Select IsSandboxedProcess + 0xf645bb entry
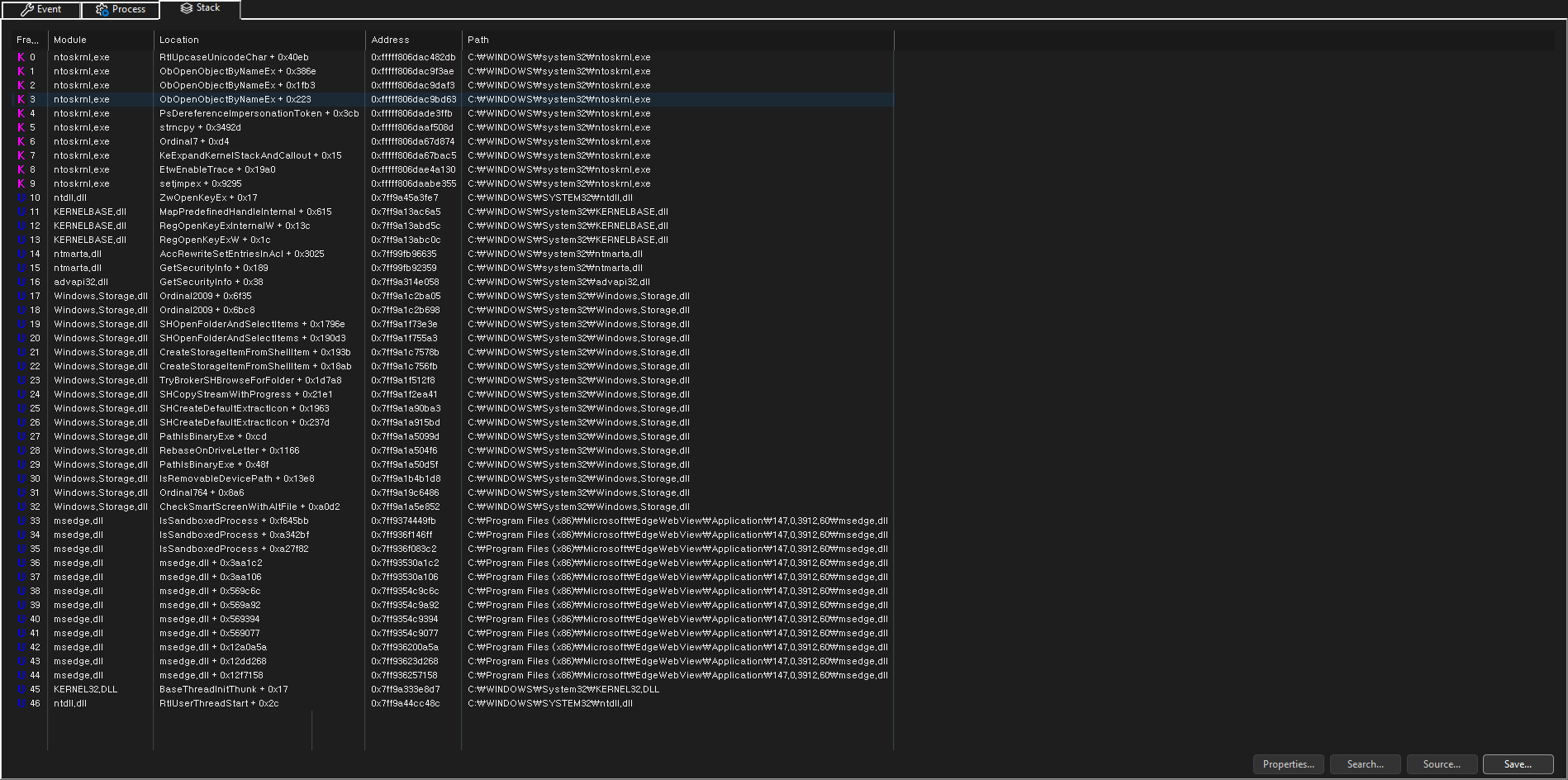Screen dimensions: 1568x780 pos(234,521)
